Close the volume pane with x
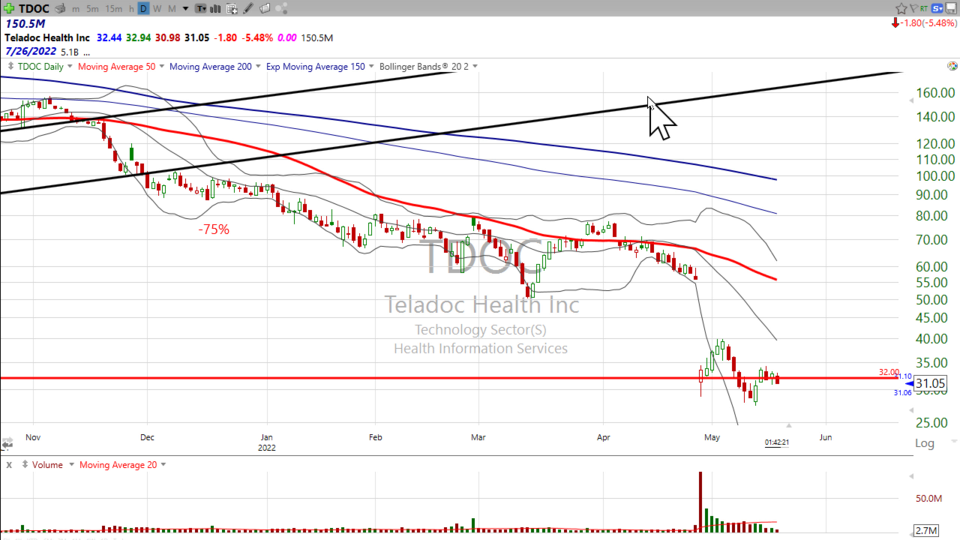Viewport: 960px width, 540px height. 9,464
